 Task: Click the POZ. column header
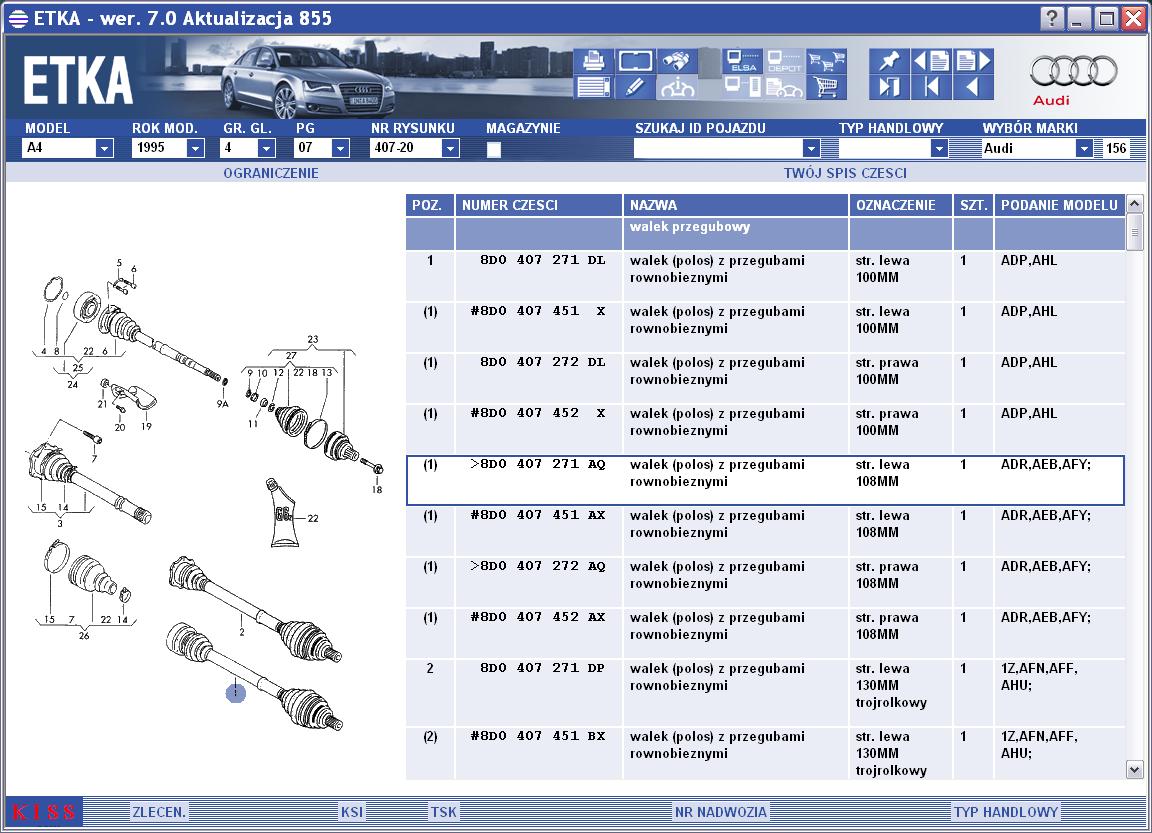[x=430, y=205]
